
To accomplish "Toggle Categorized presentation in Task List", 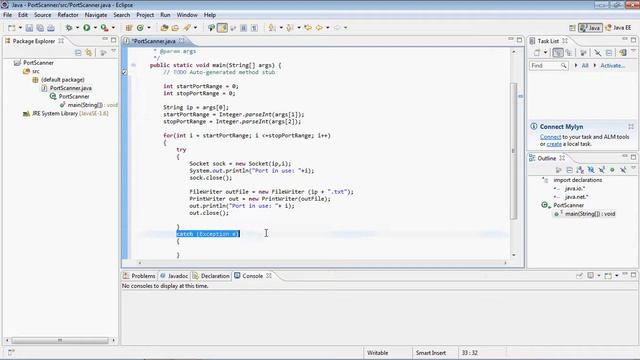I will [558, 53].
